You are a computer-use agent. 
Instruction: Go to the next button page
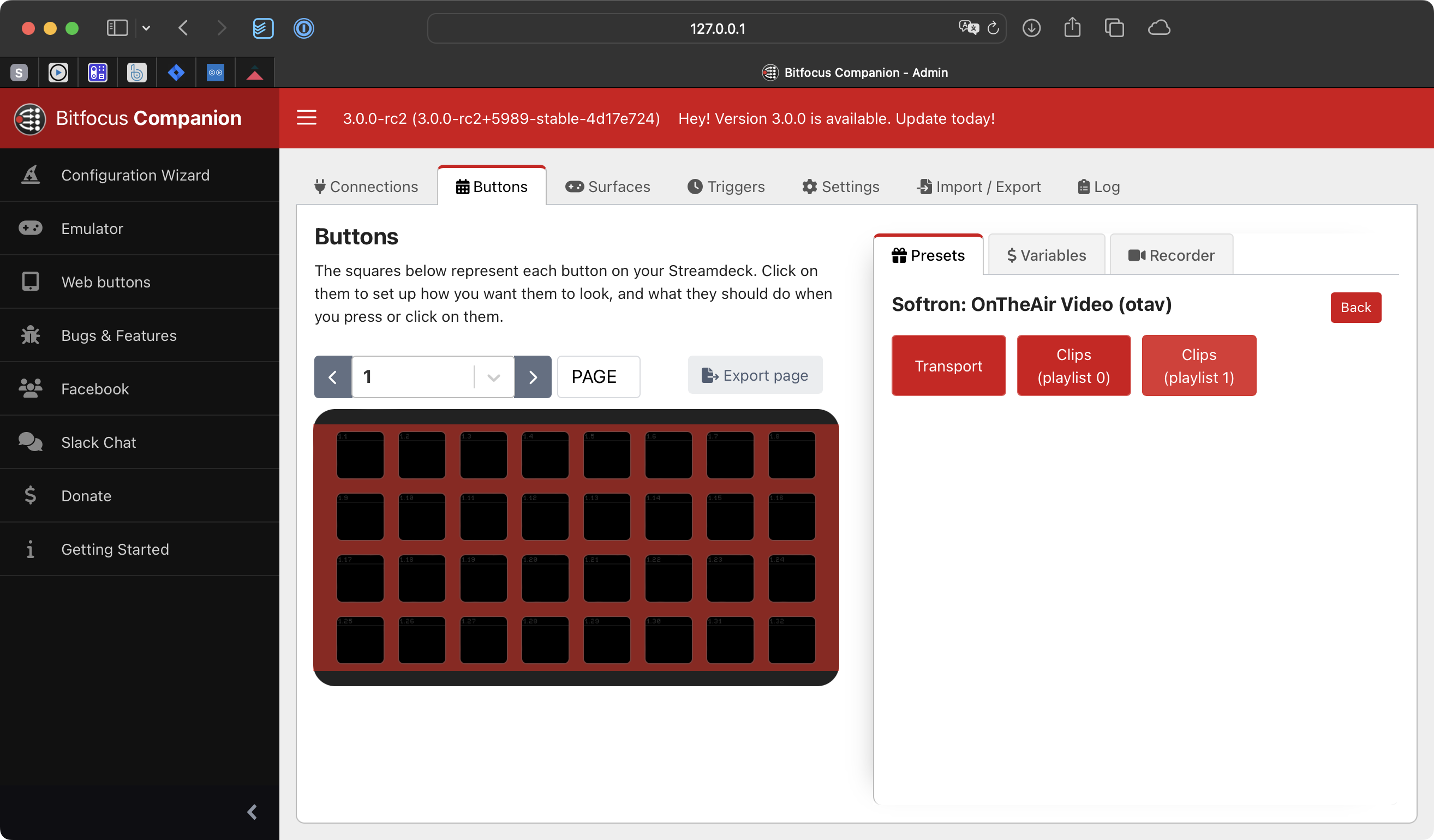(x=533, y=377)
